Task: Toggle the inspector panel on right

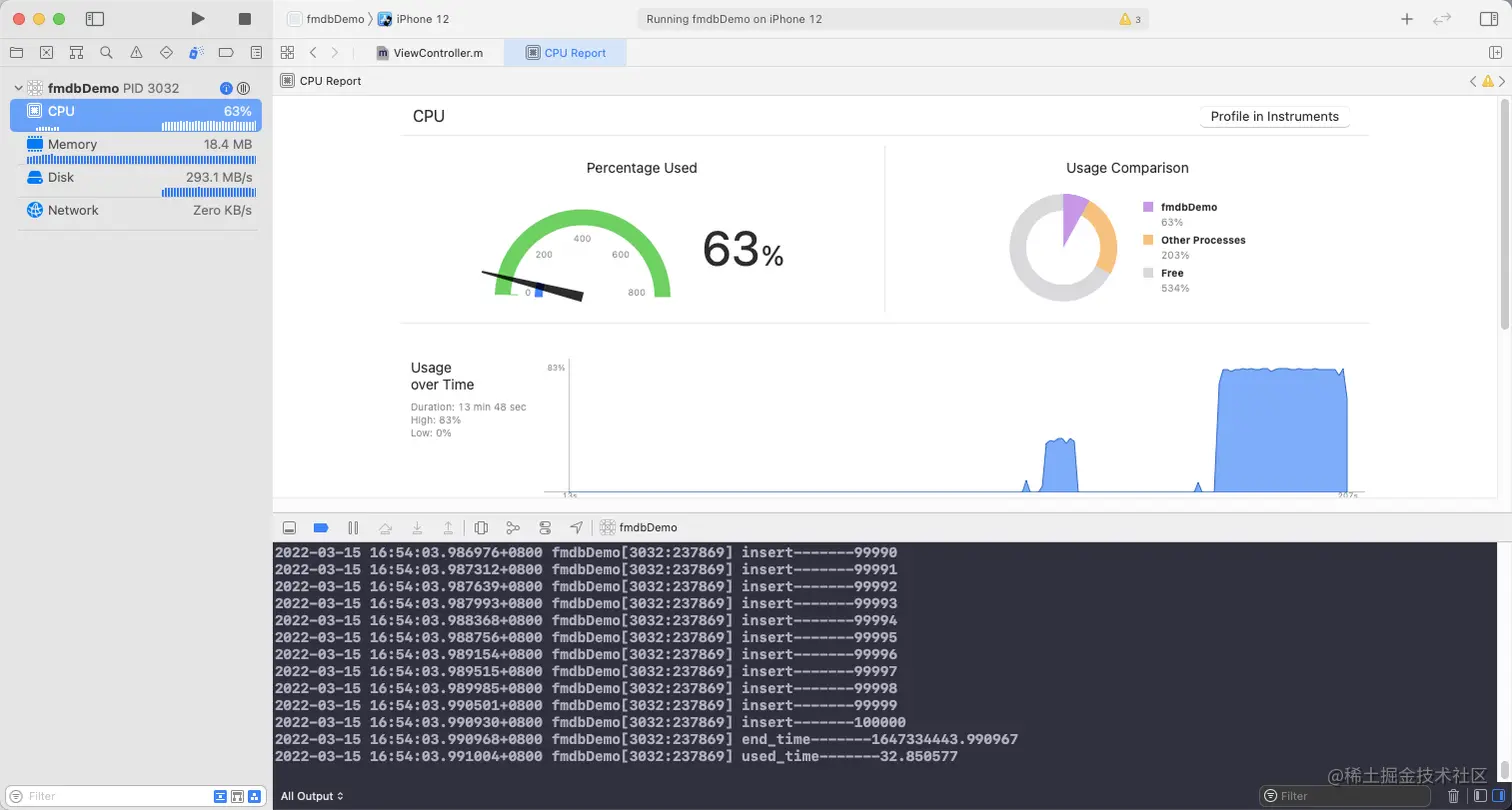Action: [x=1488, y=19]
